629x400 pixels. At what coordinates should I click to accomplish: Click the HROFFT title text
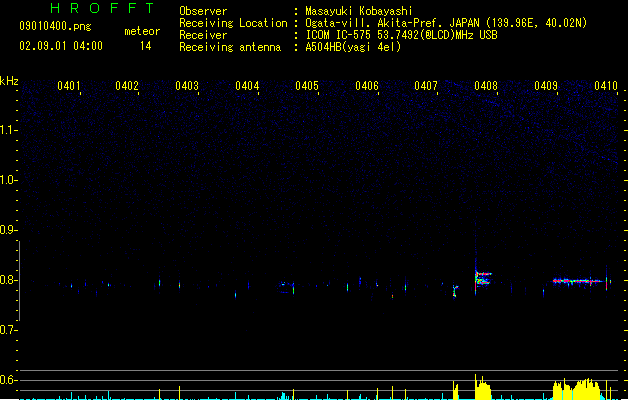103,8
